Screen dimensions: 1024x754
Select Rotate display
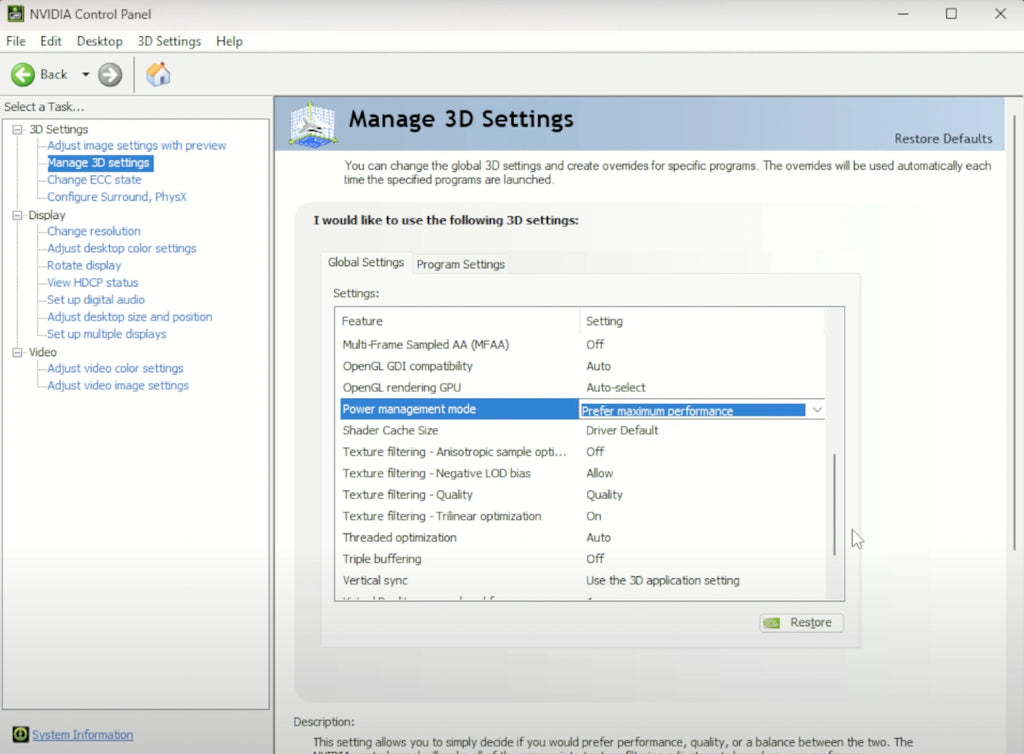[x=84, y=265]
